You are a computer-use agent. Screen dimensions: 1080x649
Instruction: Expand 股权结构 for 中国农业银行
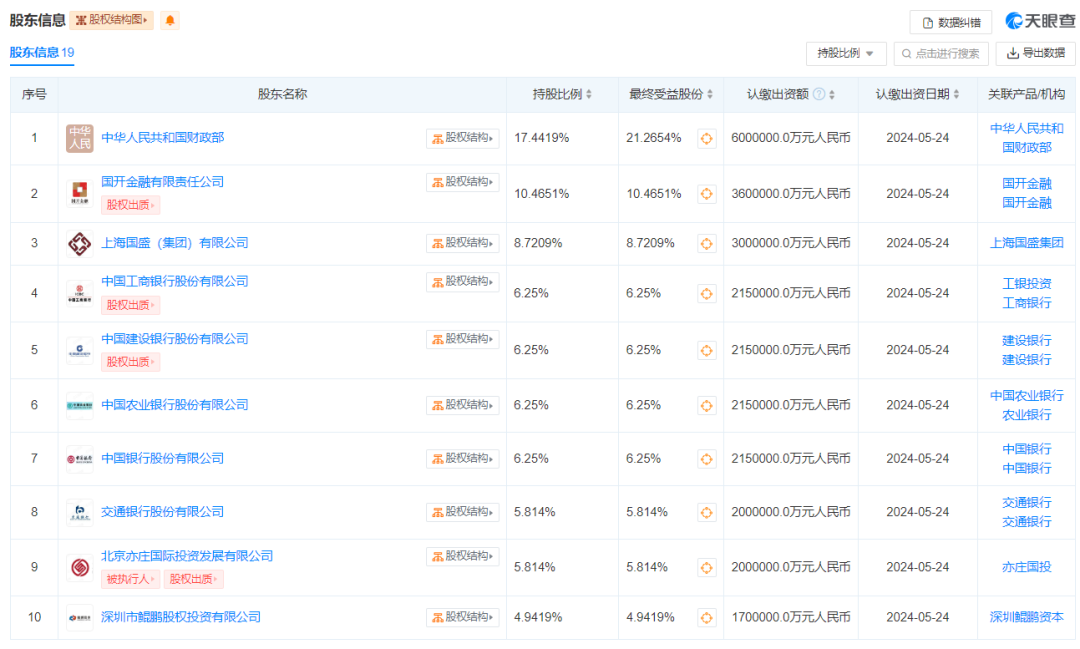pos(462,405)
